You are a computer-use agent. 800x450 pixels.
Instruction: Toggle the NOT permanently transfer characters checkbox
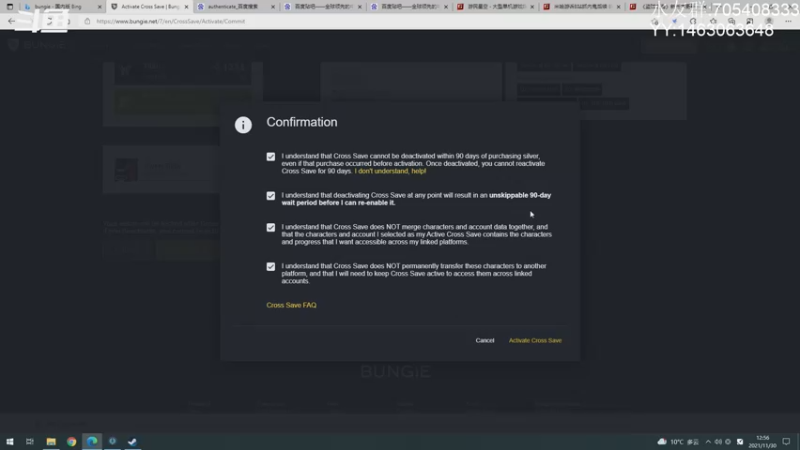pos(270,267)
